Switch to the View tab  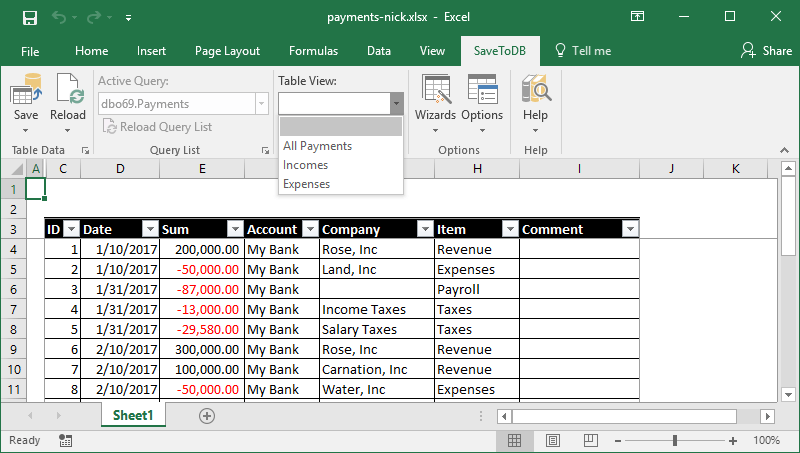pos(432,51)
